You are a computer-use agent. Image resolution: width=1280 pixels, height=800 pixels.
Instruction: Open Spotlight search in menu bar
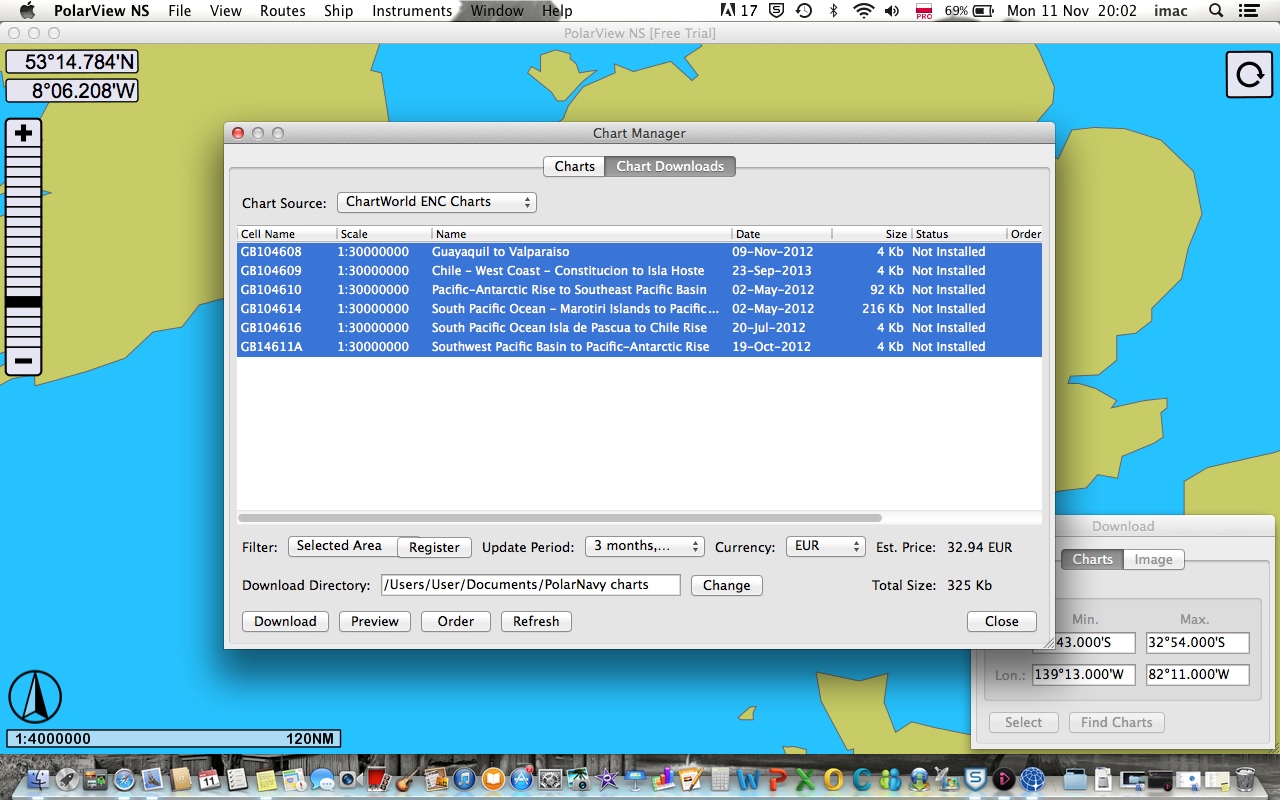point(1216,11)
